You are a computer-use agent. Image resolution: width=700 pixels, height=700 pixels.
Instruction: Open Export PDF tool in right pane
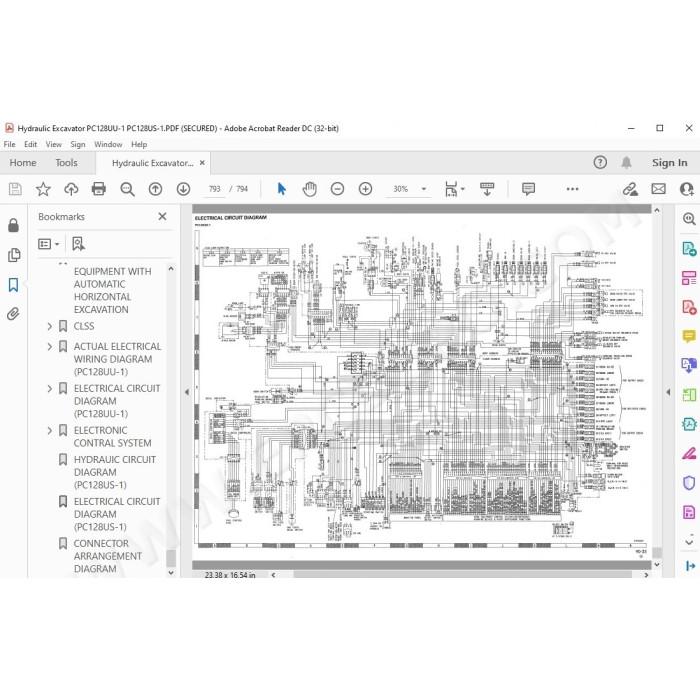(689, 248)
